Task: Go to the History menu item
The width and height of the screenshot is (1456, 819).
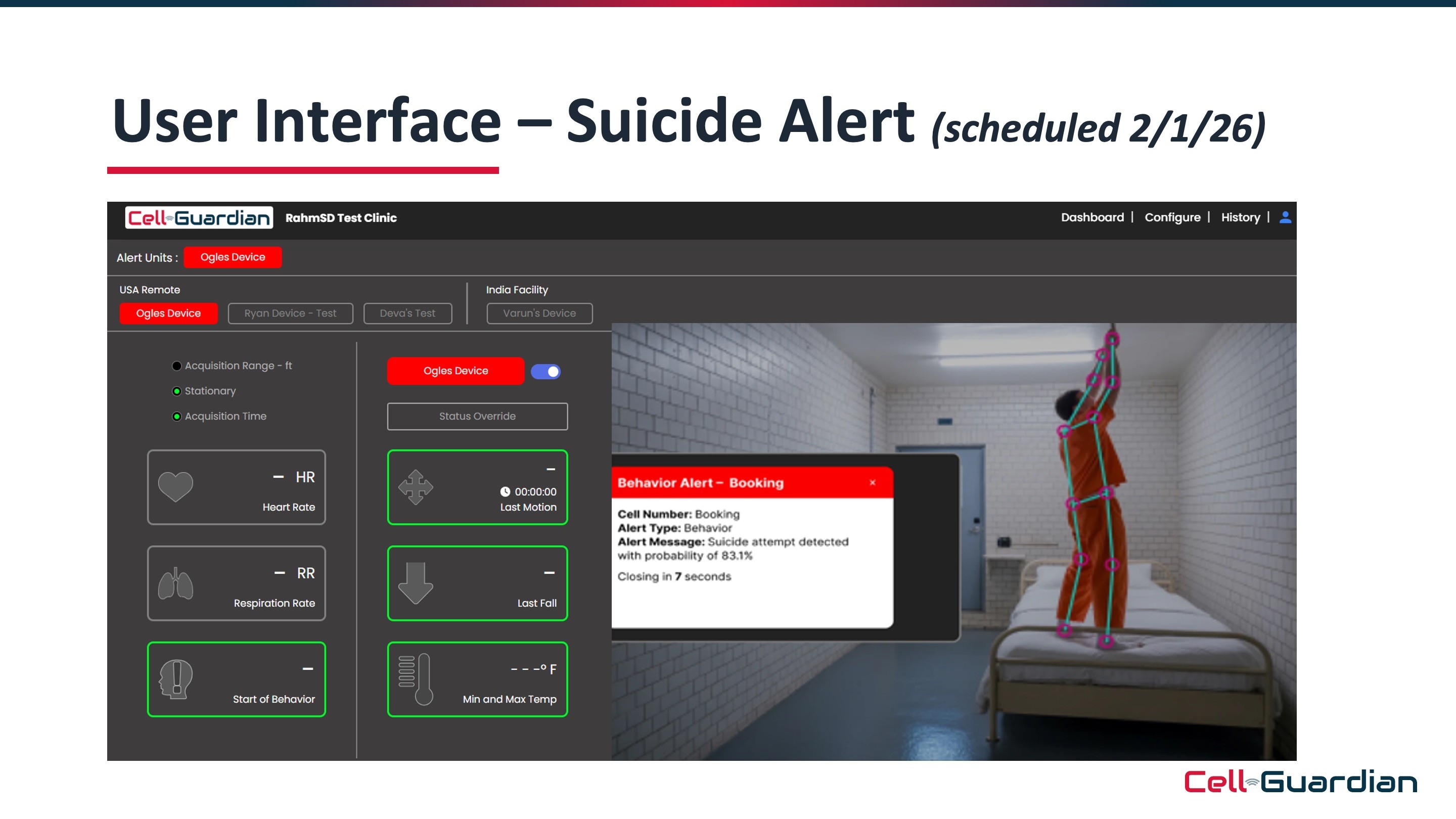Action: coord(1240,217)
